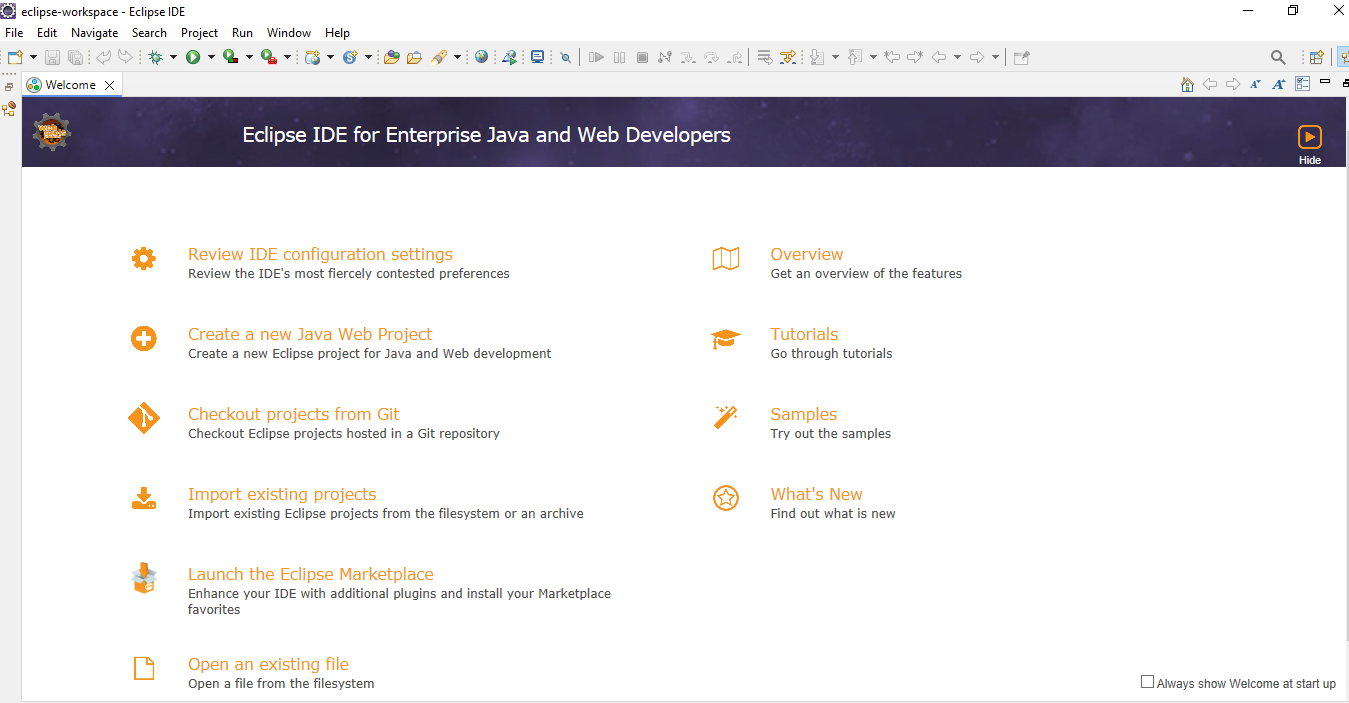Toggle Always show Welcome at start up
Screen dimensions: 1349x703
coord(1147,682)
